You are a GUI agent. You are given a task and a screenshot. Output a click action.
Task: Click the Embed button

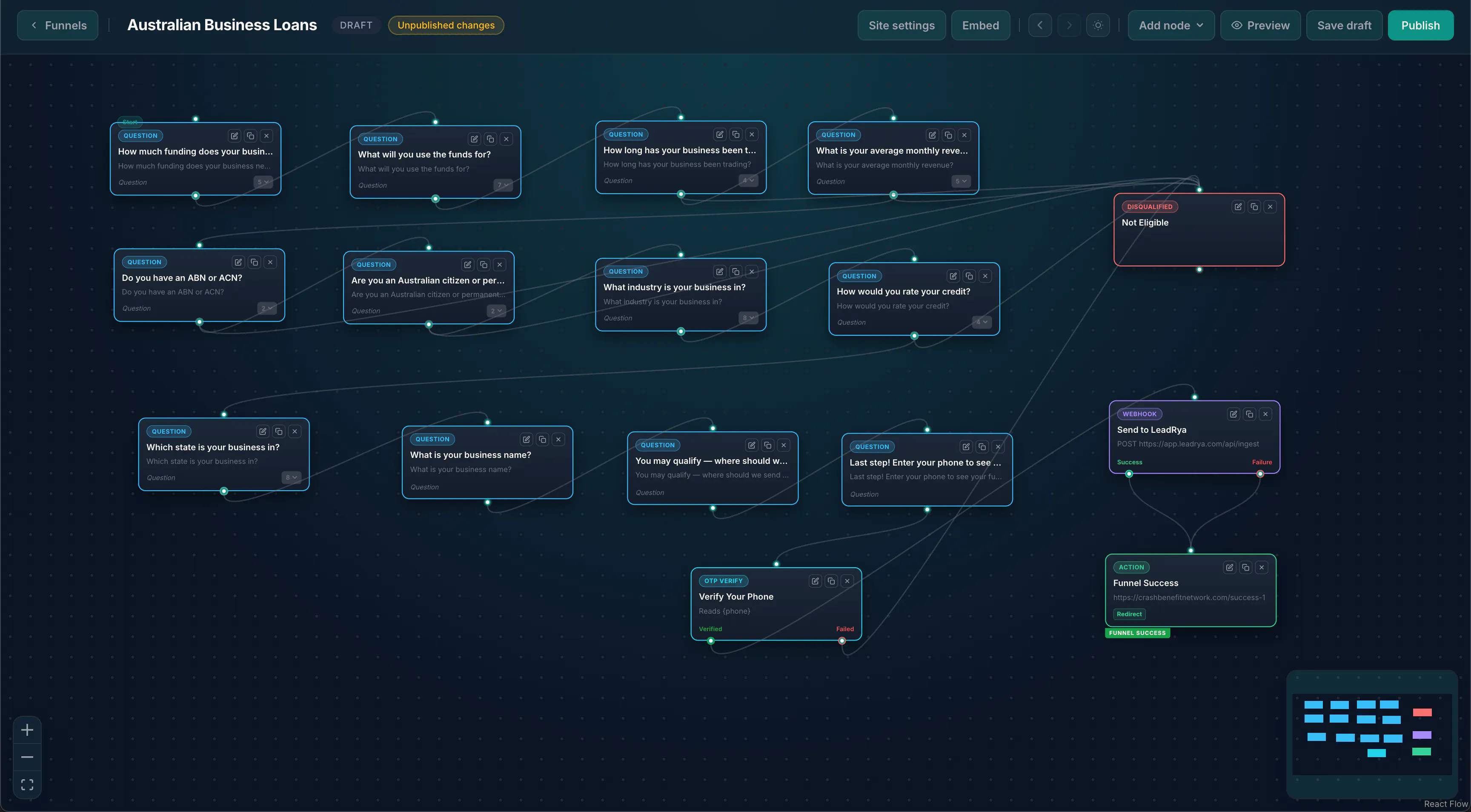(x=981, y=25)
